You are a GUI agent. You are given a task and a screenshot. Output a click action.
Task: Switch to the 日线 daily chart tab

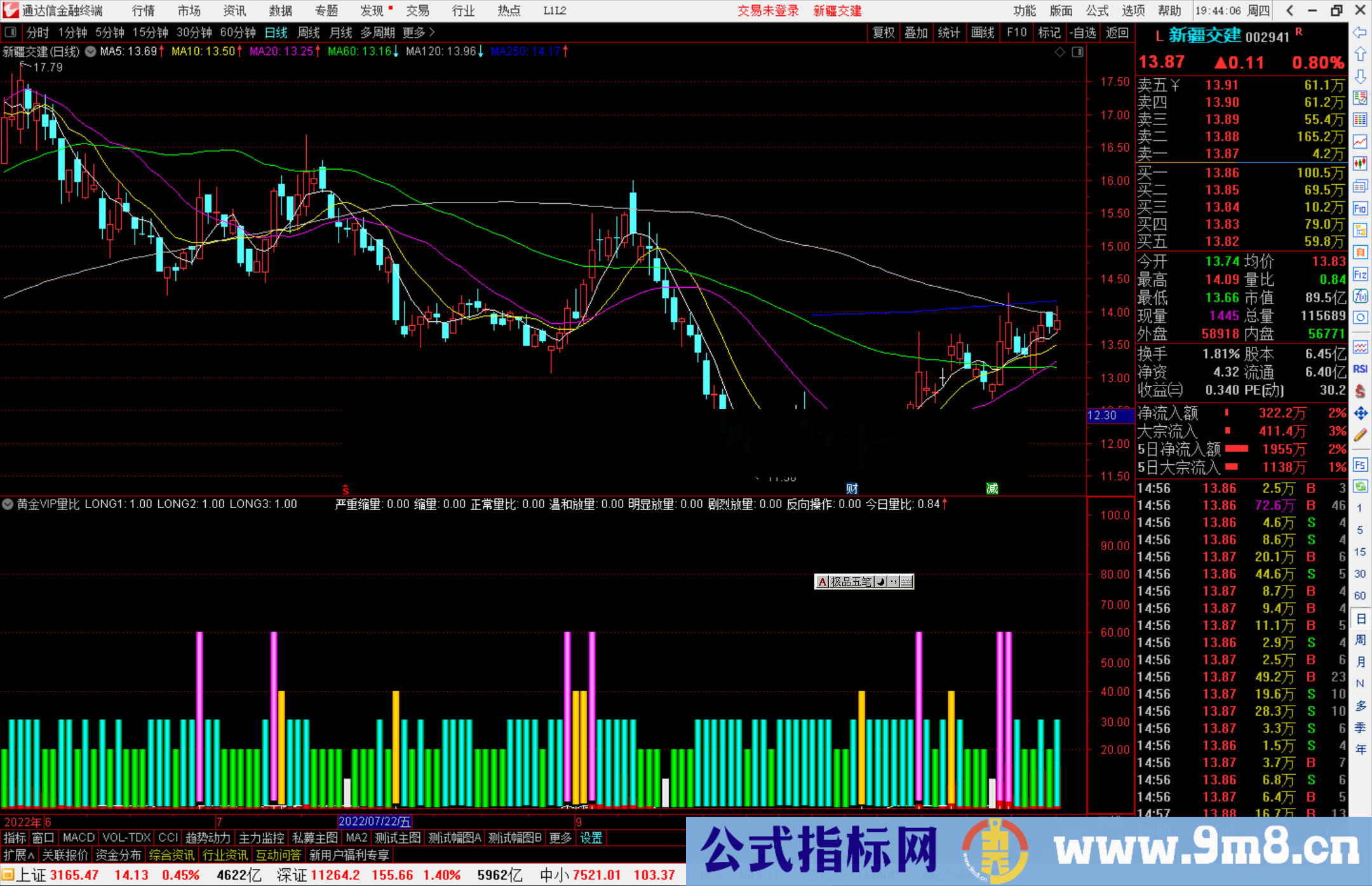tap(276, 32)
